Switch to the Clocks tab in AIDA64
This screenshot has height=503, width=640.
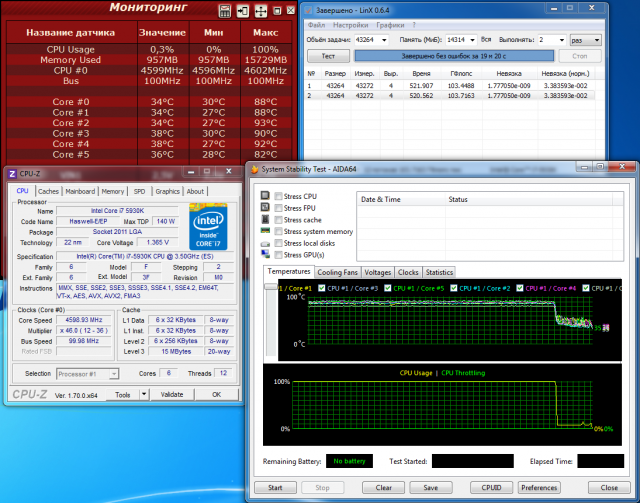click(408, 272)
